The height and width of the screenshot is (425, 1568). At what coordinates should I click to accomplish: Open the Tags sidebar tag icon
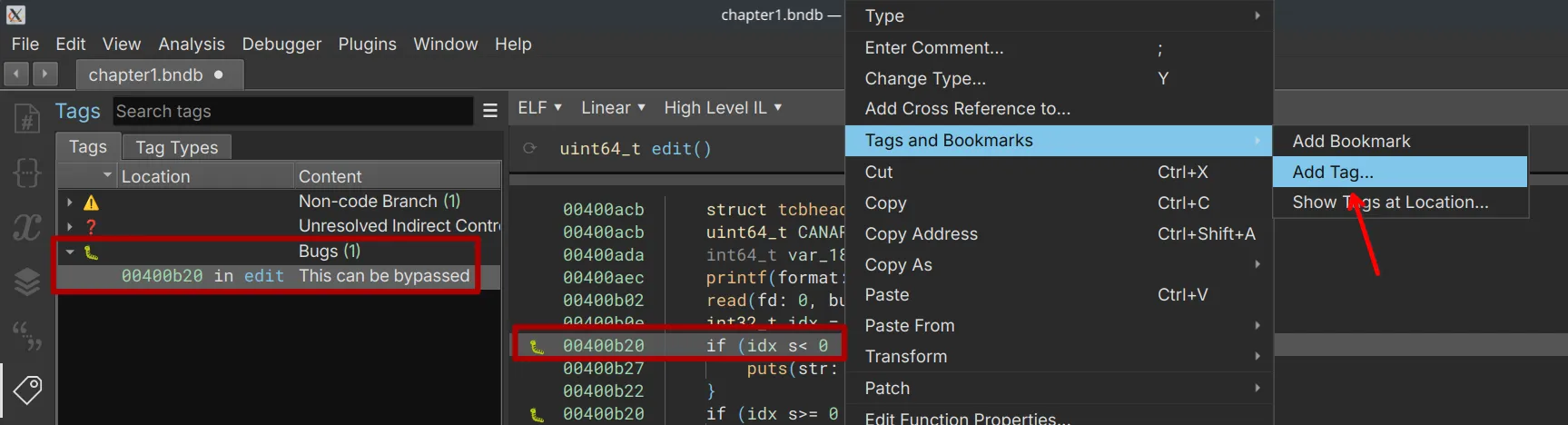[x=27, y=390]
